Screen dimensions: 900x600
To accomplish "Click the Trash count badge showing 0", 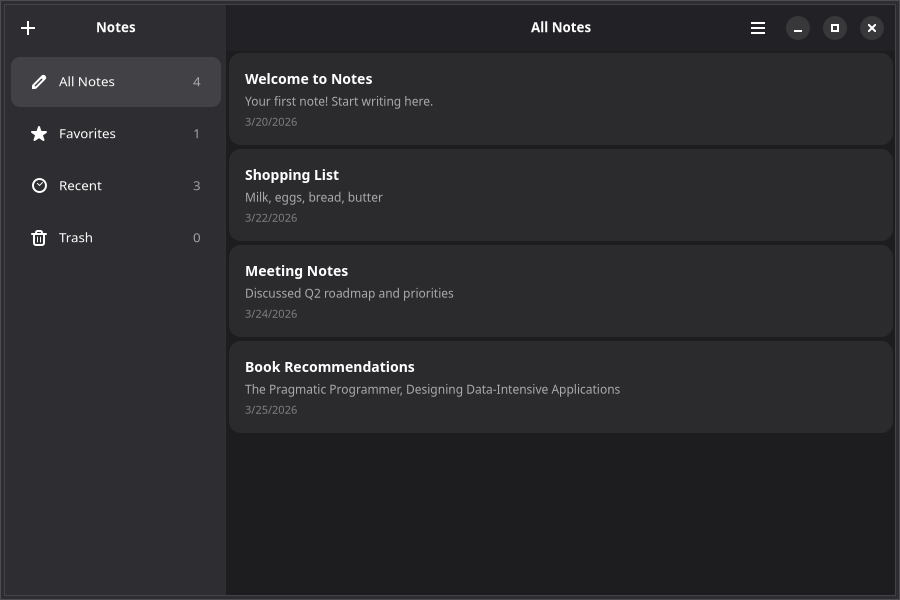I will 196,238.
